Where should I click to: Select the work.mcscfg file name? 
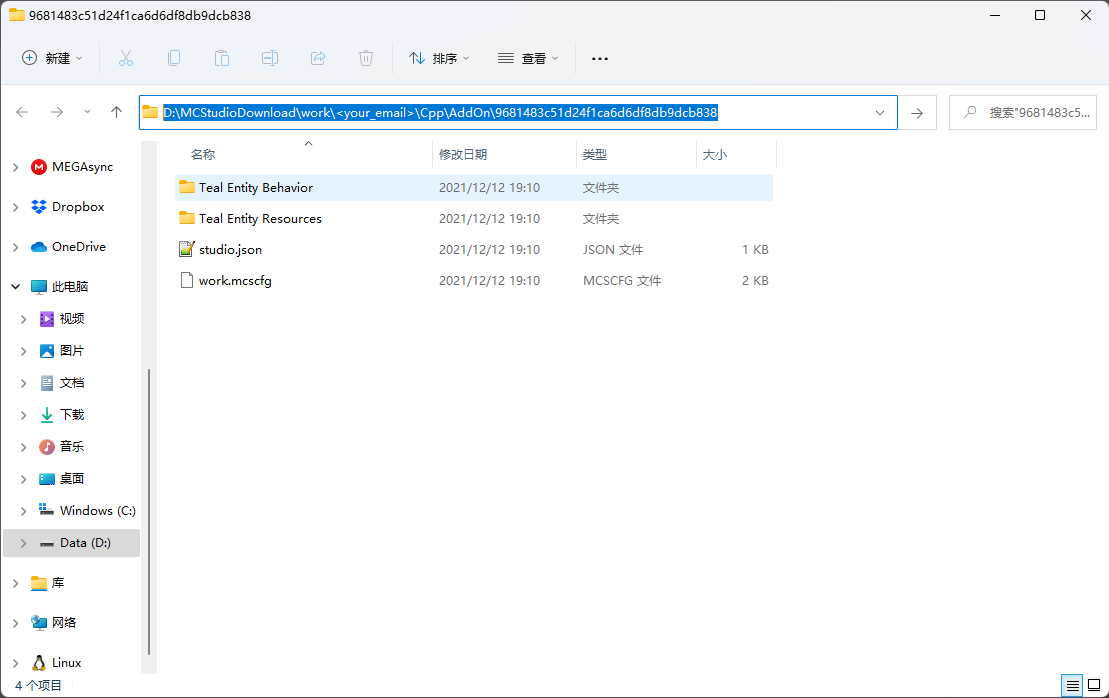coord(235,281)
